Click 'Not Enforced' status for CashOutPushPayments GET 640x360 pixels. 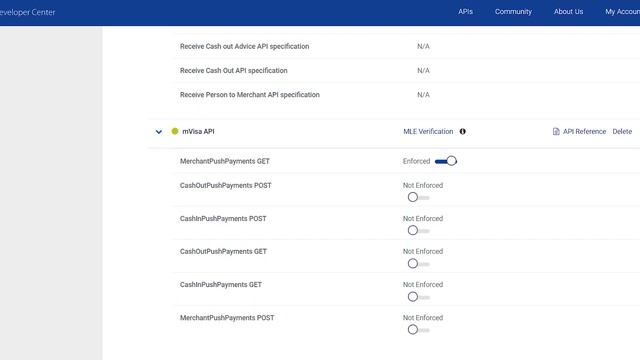[x=423, y=251]
